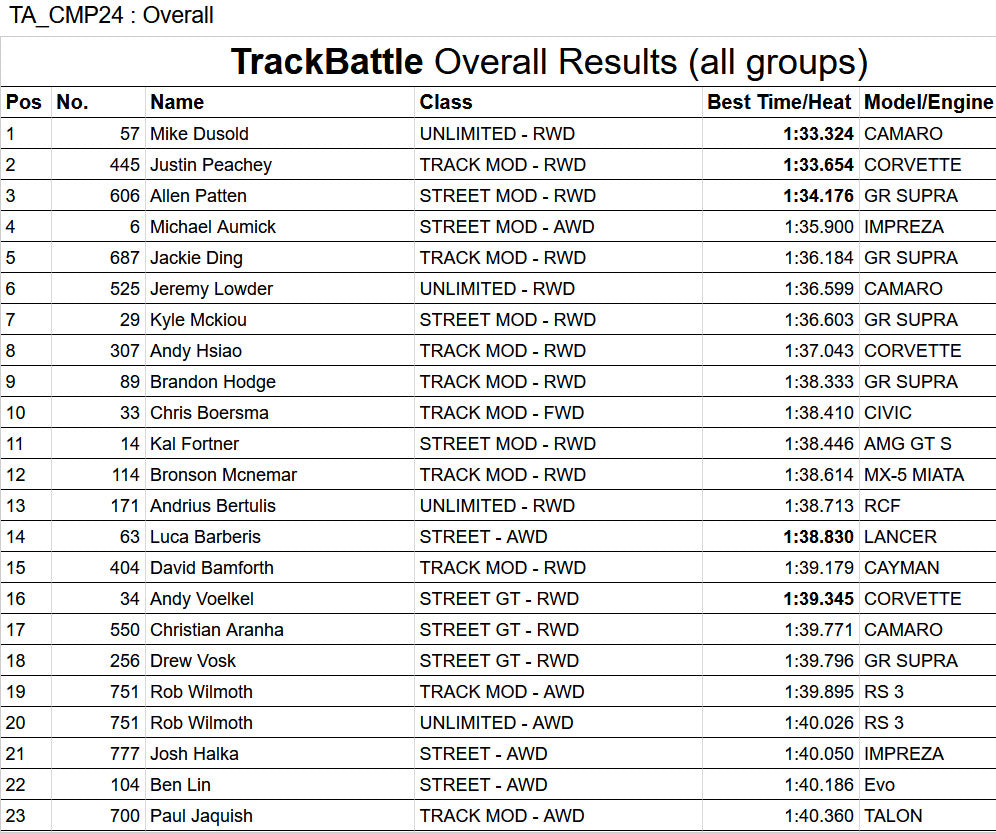Click the Class column header
This screenshot has height=833, width=996.
point(446,102)
